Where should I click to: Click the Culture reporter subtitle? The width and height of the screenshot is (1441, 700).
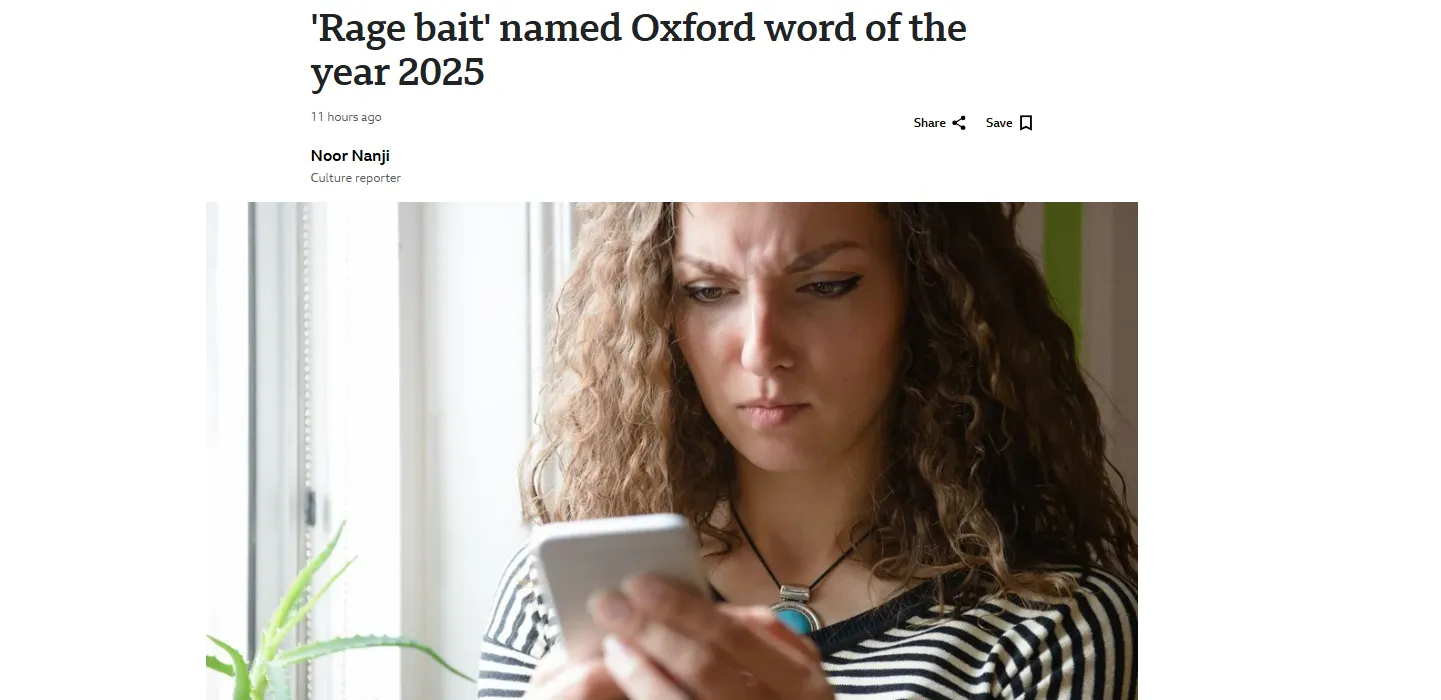click(356, 178)
